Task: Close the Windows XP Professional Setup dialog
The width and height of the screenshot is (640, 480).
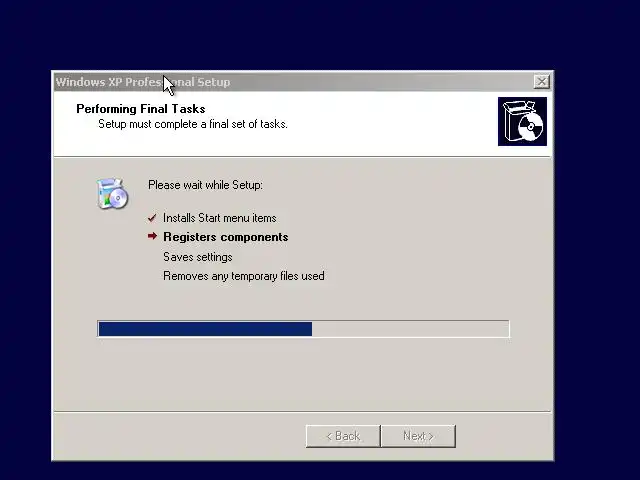Action: pos(541,82)
